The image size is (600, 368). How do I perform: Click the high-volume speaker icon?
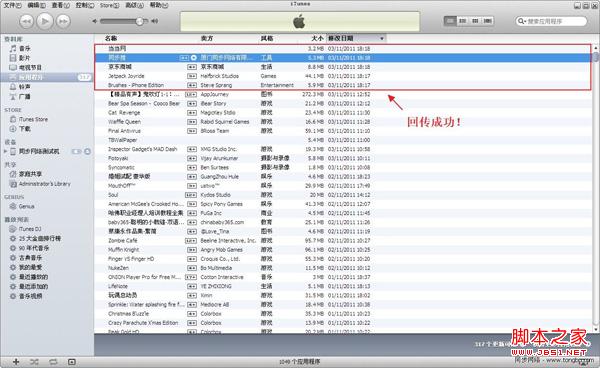154,21
